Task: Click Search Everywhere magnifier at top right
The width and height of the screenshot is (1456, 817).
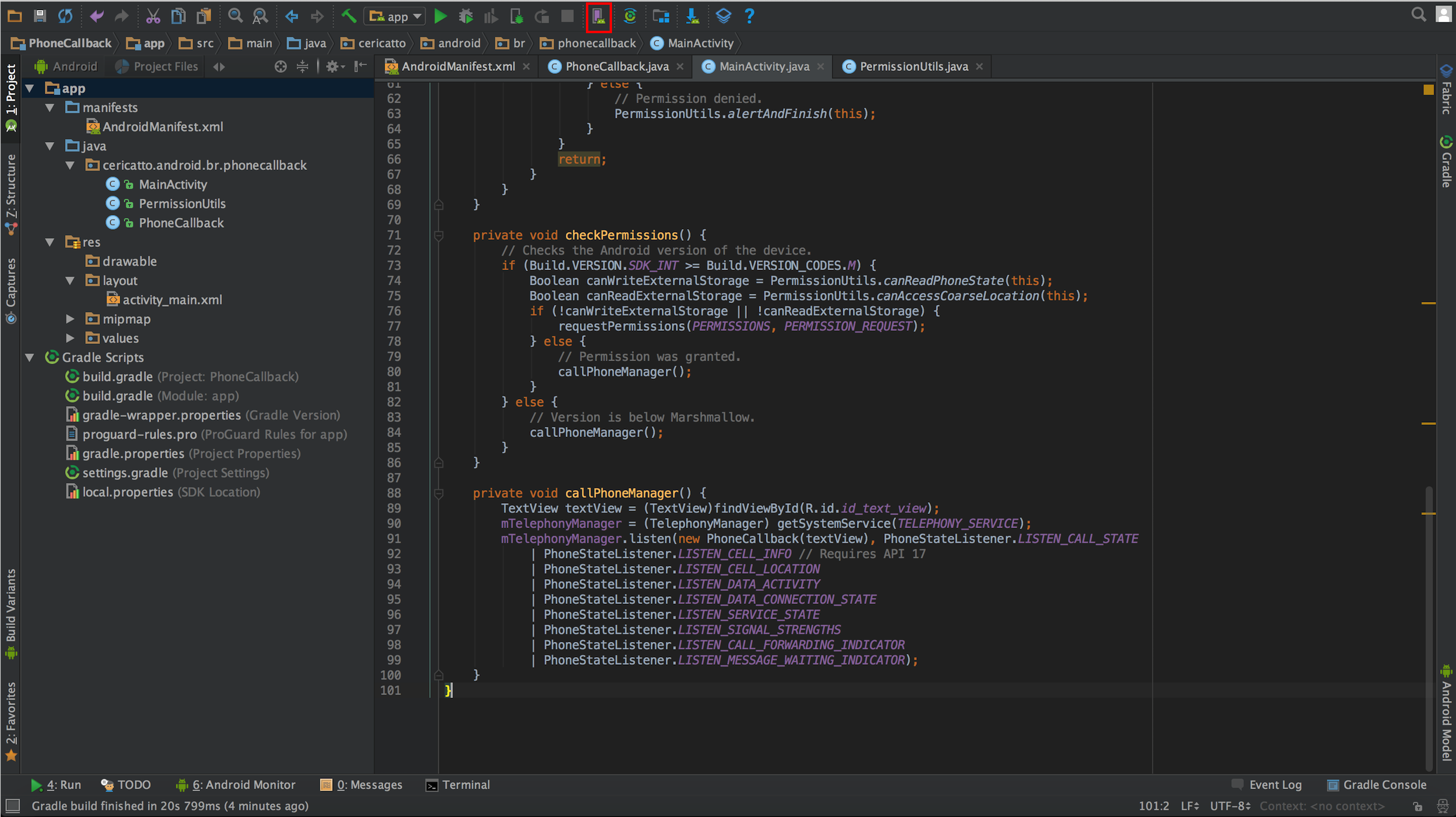Action: 1418,15
